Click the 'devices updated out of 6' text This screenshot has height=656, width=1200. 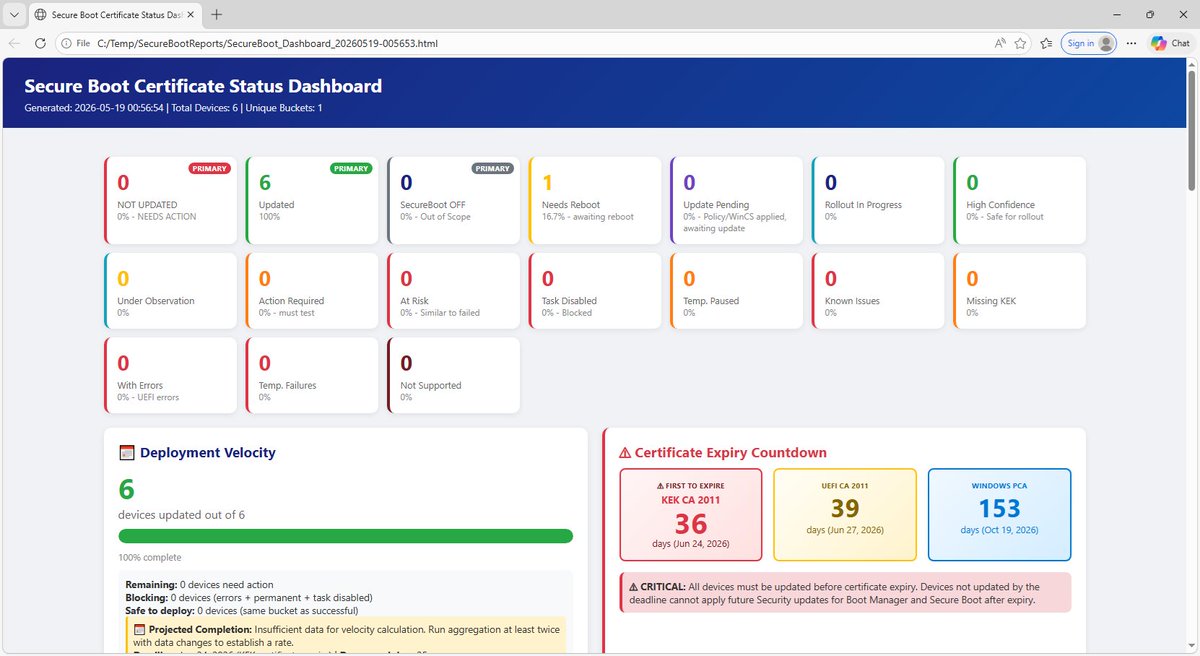[x=181, y=515]
